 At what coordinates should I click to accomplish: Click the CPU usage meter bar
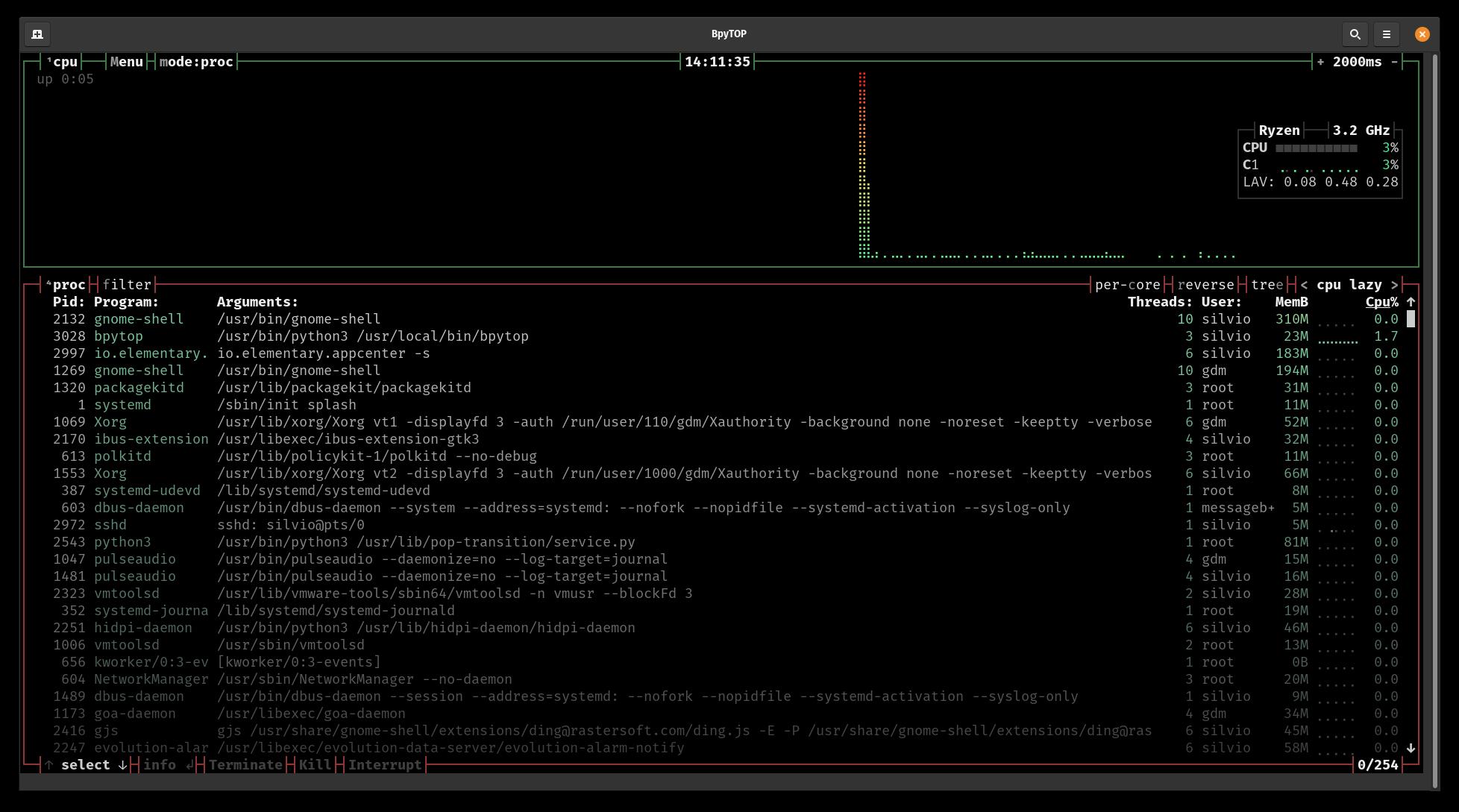click(x=1317, y=148)
